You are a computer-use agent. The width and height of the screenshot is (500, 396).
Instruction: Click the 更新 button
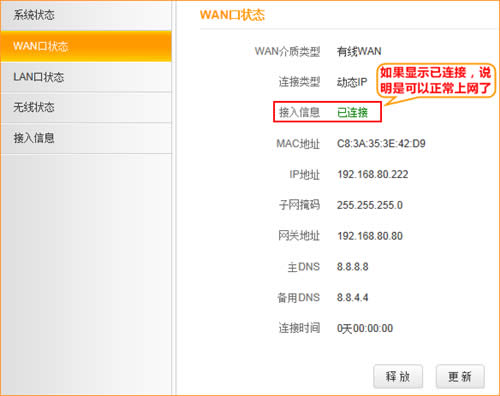[460, 377]
